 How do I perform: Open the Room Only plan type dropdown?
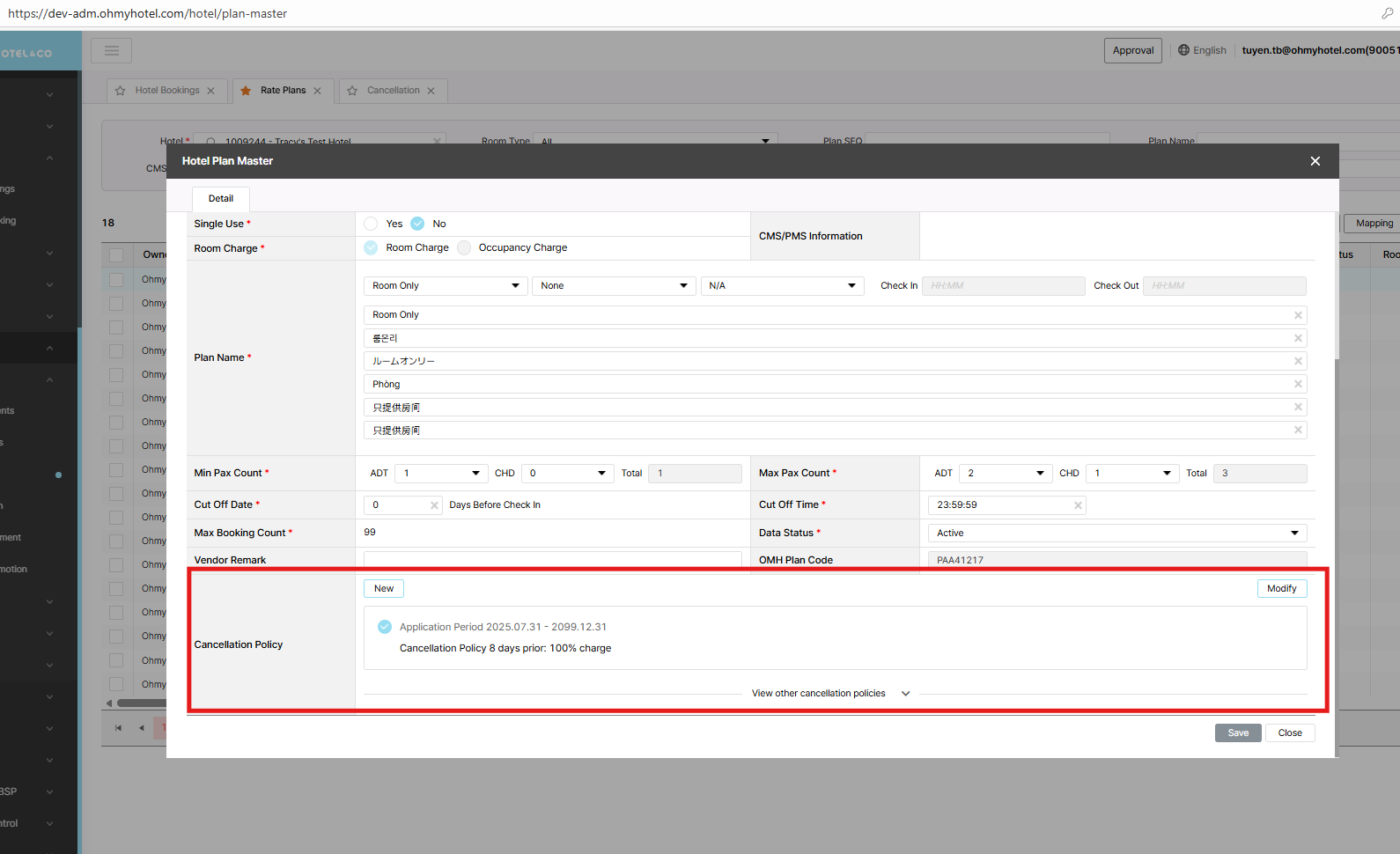(446, 286)
